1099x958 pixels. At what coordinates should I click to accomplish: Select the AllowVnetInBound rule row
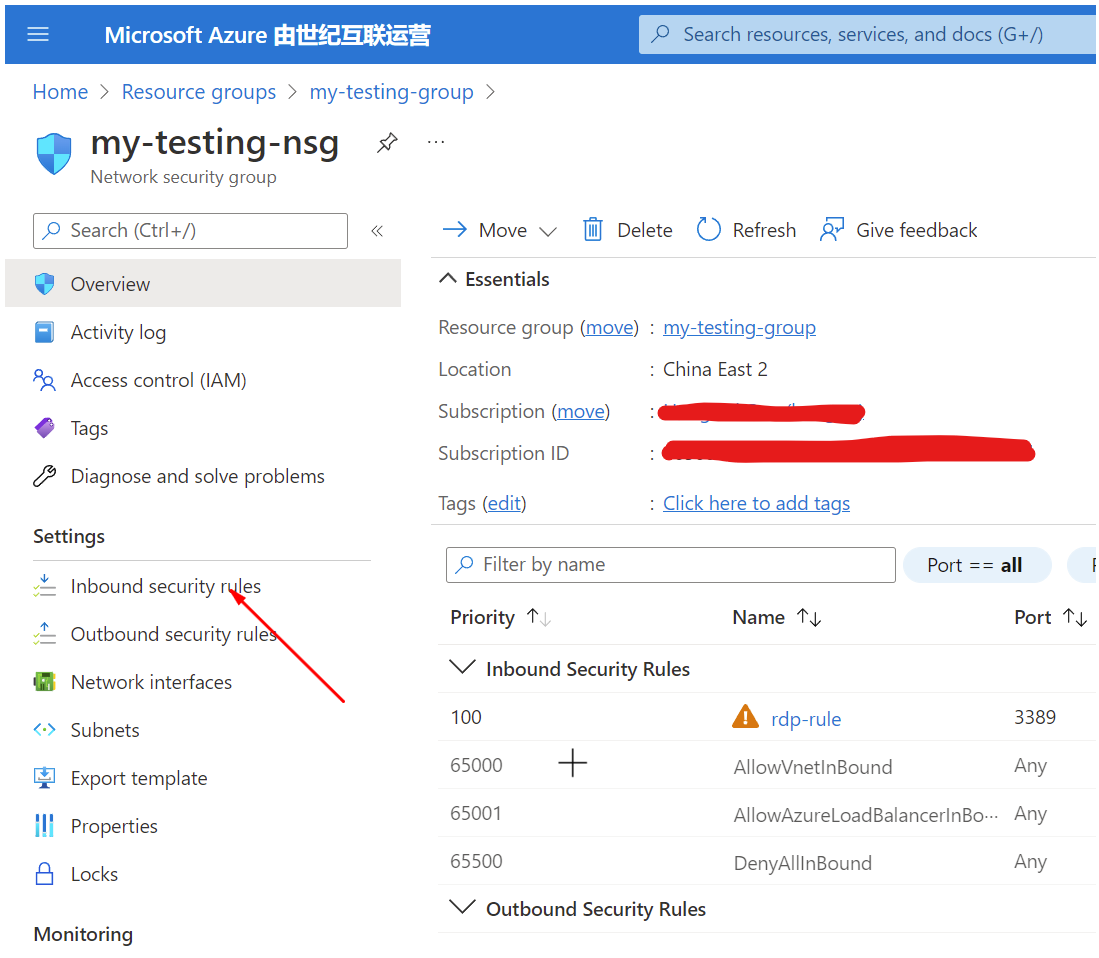(767, 765)
